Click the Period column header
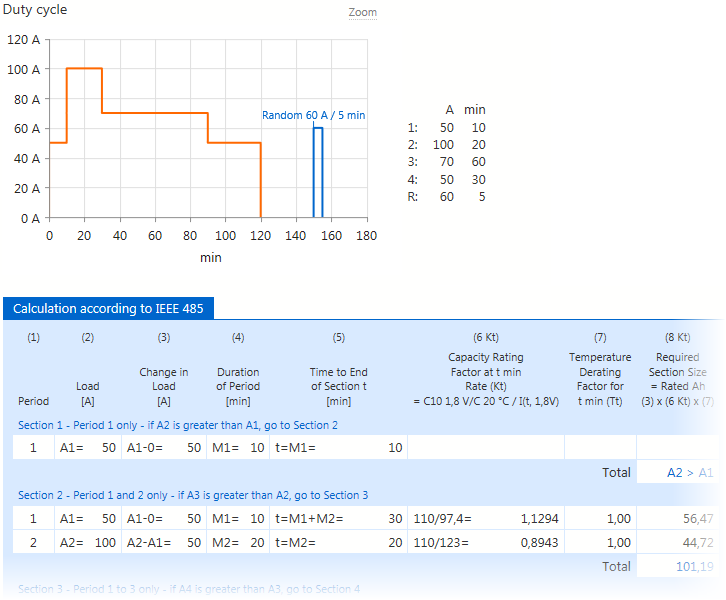Image resolution: width=726 pixels, height=600 pixels. [33, 401]
